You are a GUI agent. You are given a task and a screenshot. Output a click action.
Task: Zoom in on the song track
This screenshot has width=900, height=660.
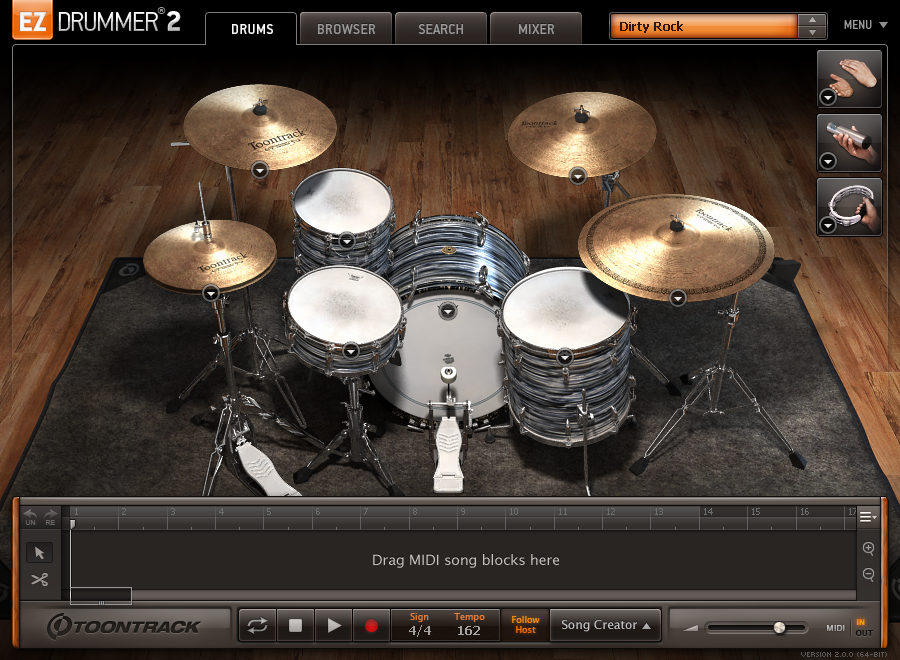pyautogui.click(x=868, y=549)
